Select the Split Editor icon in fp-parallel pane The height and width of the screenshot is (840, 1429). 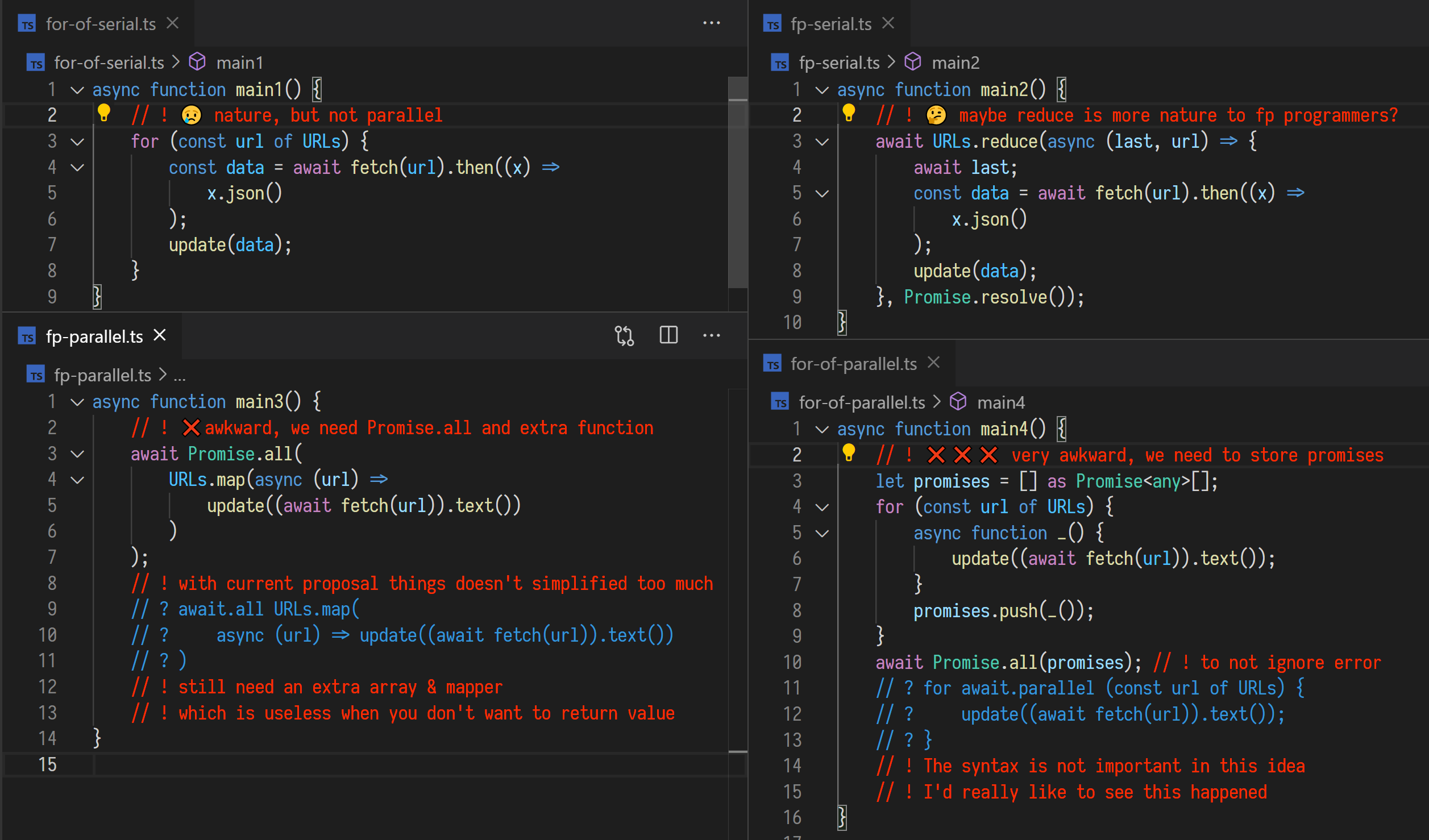pos(668,335)
